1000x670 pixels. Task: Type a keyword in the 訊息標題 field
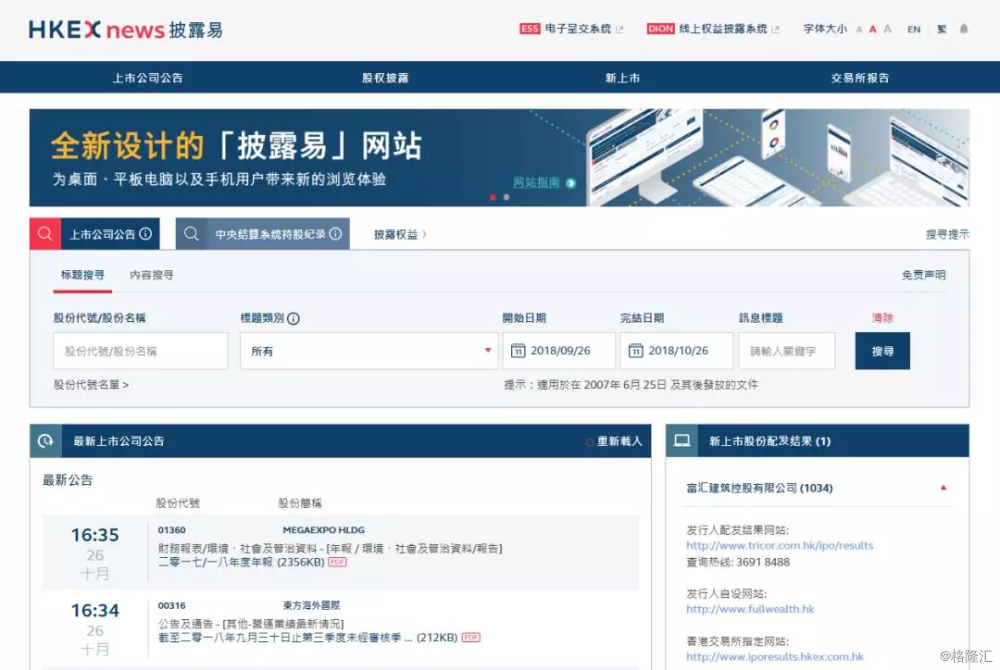pyautogui.click(x=787, y=351)
